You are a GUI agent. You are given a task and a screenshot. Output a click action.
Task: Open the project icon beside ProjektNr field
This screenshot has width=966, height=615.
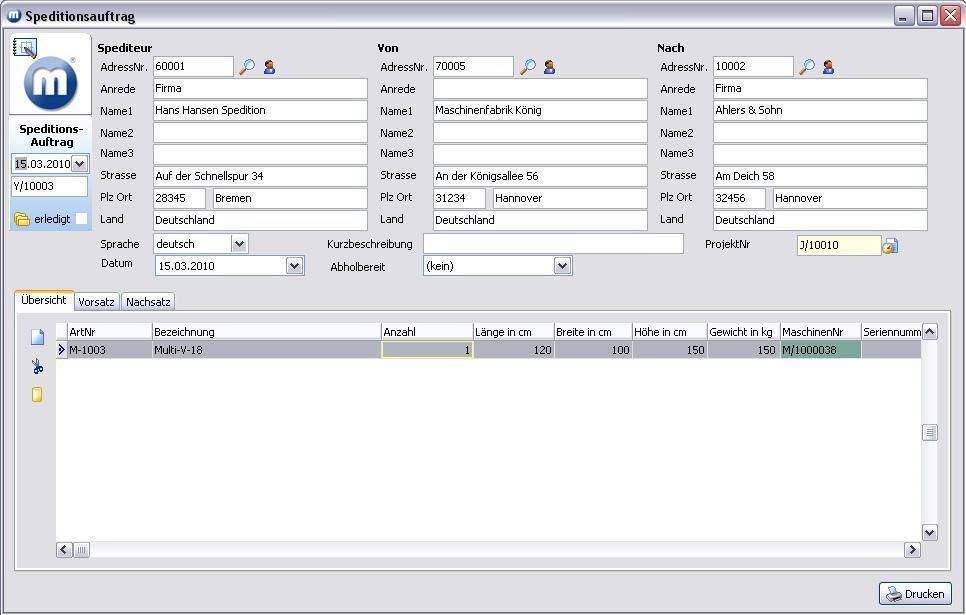coord(890,246)
